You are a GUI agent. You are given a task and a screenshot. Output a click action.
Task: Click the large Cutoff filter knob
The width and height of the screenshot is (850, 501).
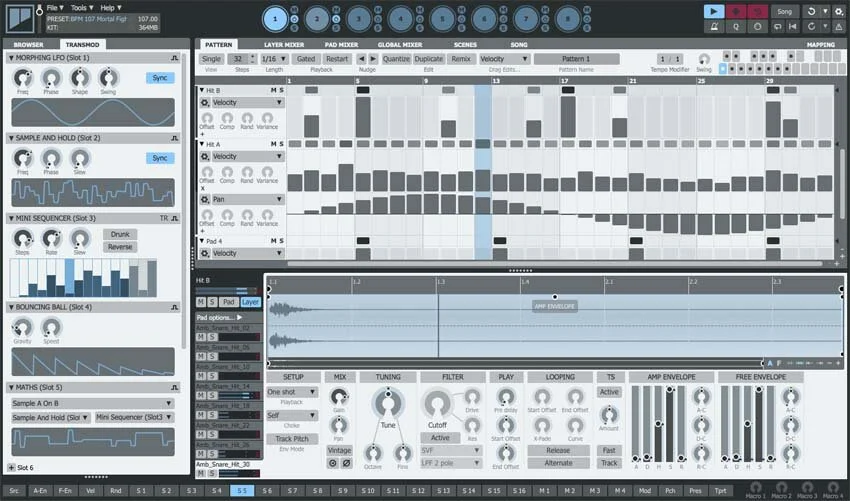point(437,403)
